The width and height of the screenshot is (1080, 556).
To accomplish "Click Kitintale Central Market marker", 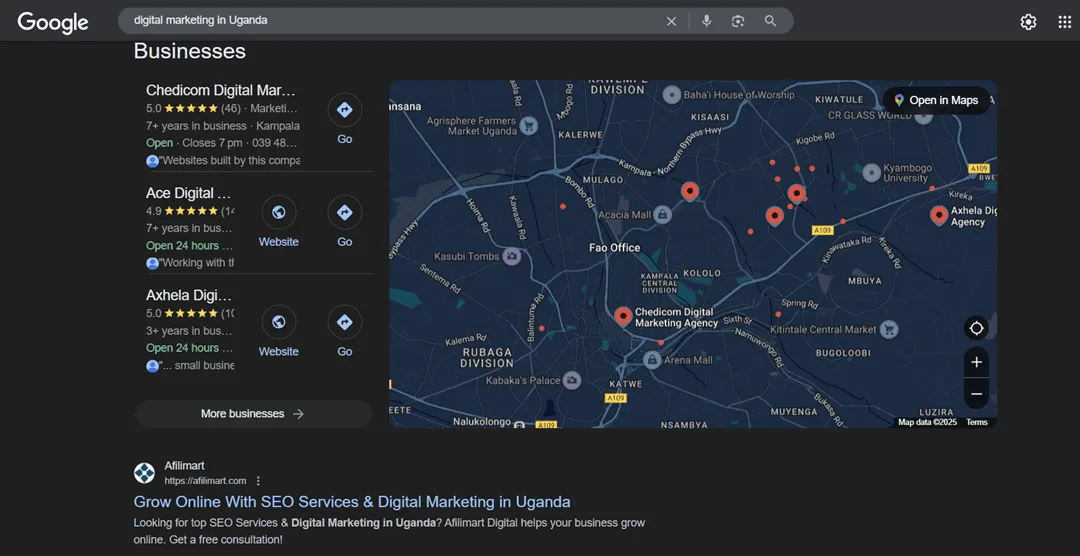I will (890, 329).
